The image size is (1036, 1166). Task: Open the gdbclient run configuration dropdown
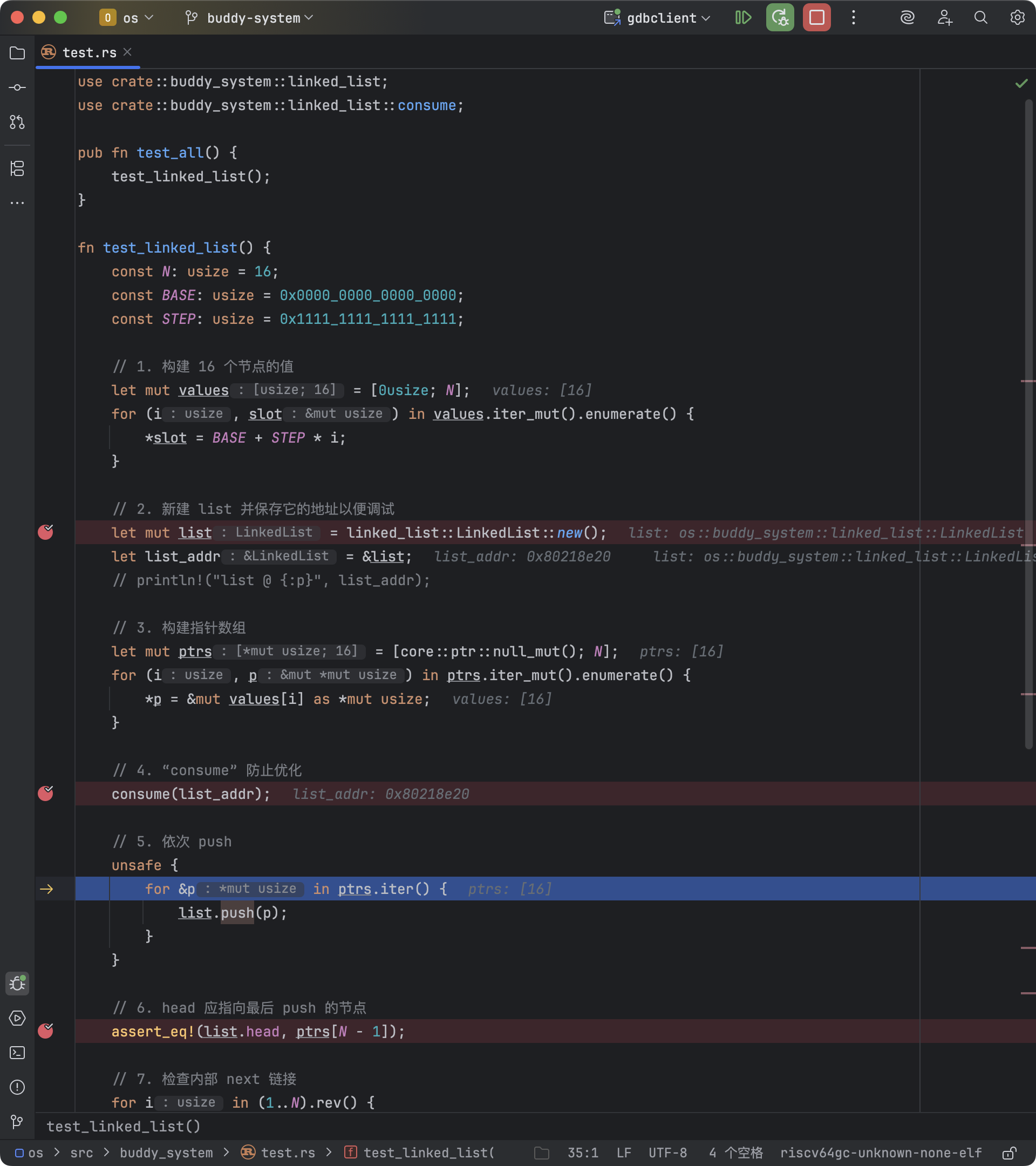click(658, 18)
